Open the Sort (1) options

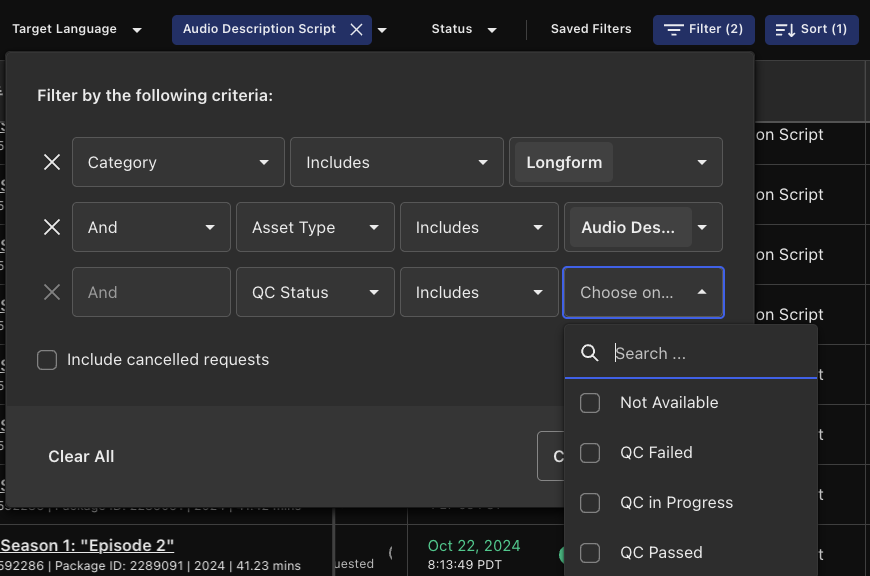click(x=811, y=30)
